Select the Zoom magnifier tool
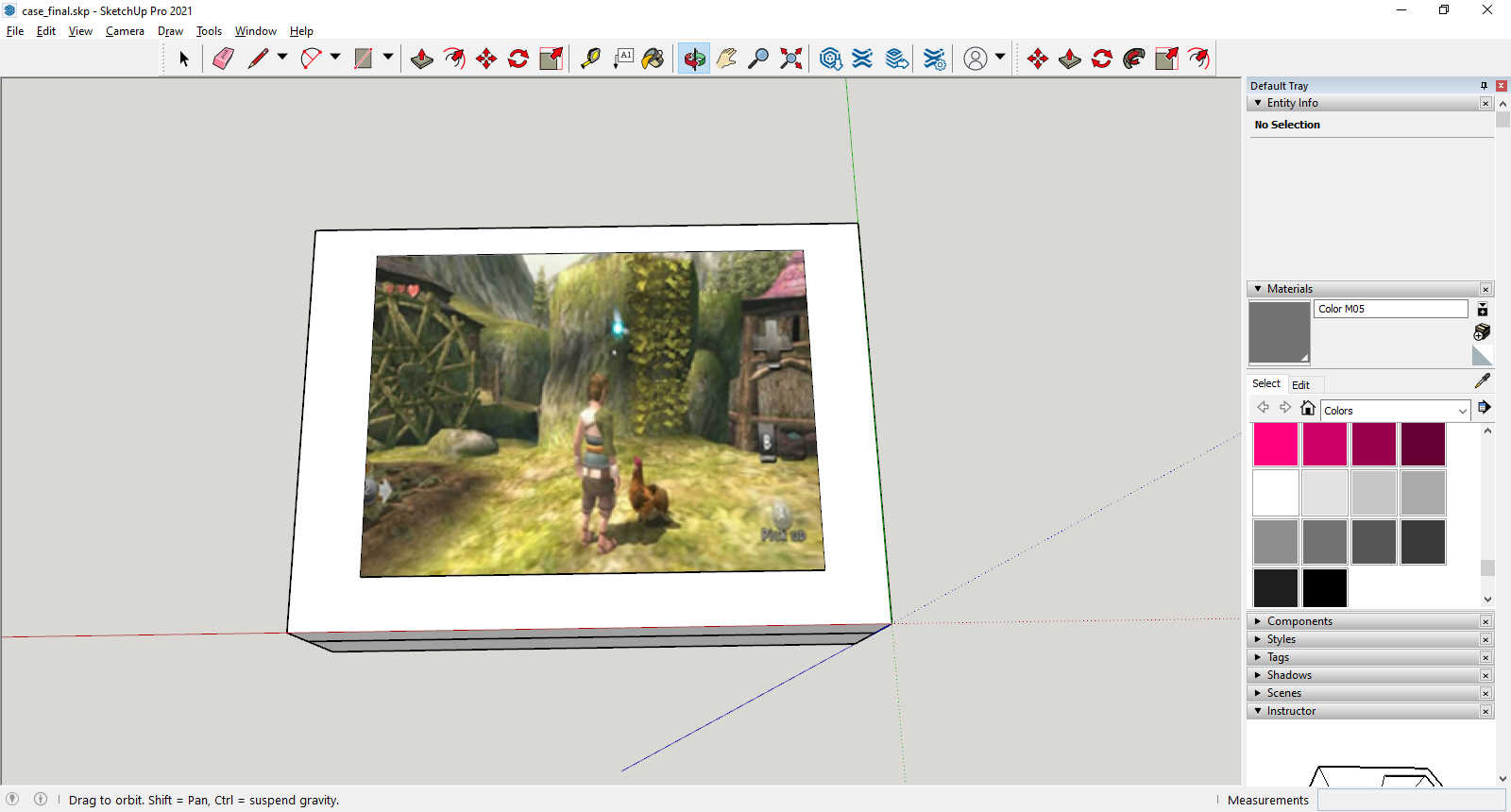The width and height of the screenshot is (1511, 812). click(x=758, y=59)
